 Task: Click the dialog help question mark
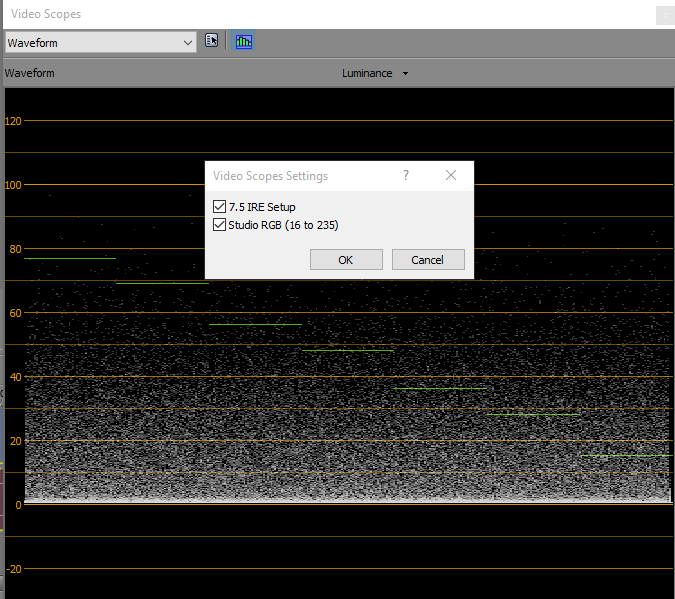pyautogui.click(x=406, y=175)
